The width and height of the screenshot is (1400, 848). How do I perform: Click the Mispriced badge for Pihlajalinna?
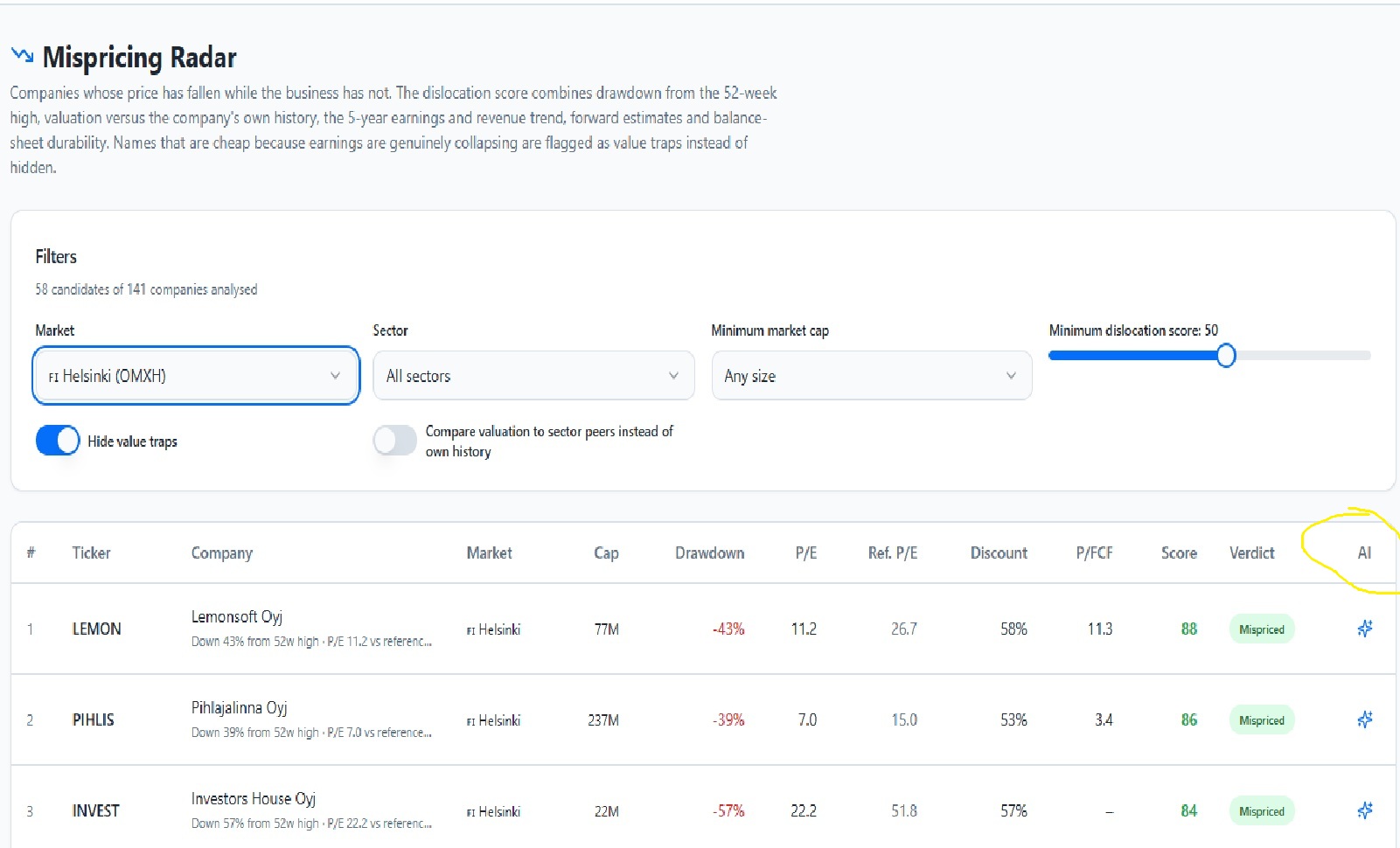tap(1262, 720)
